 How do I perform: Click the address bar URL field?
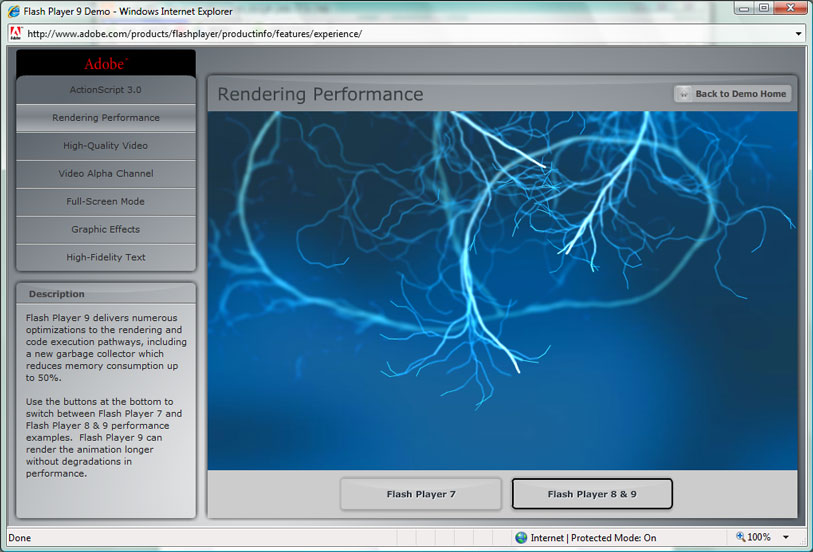[404, 34]
